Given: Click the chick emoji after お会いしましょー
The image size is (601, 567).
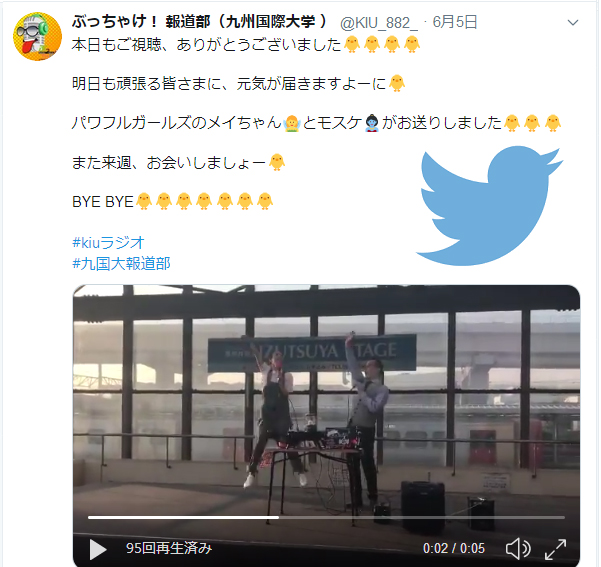Looking at the screenshot, I should (x=277, y=162).
